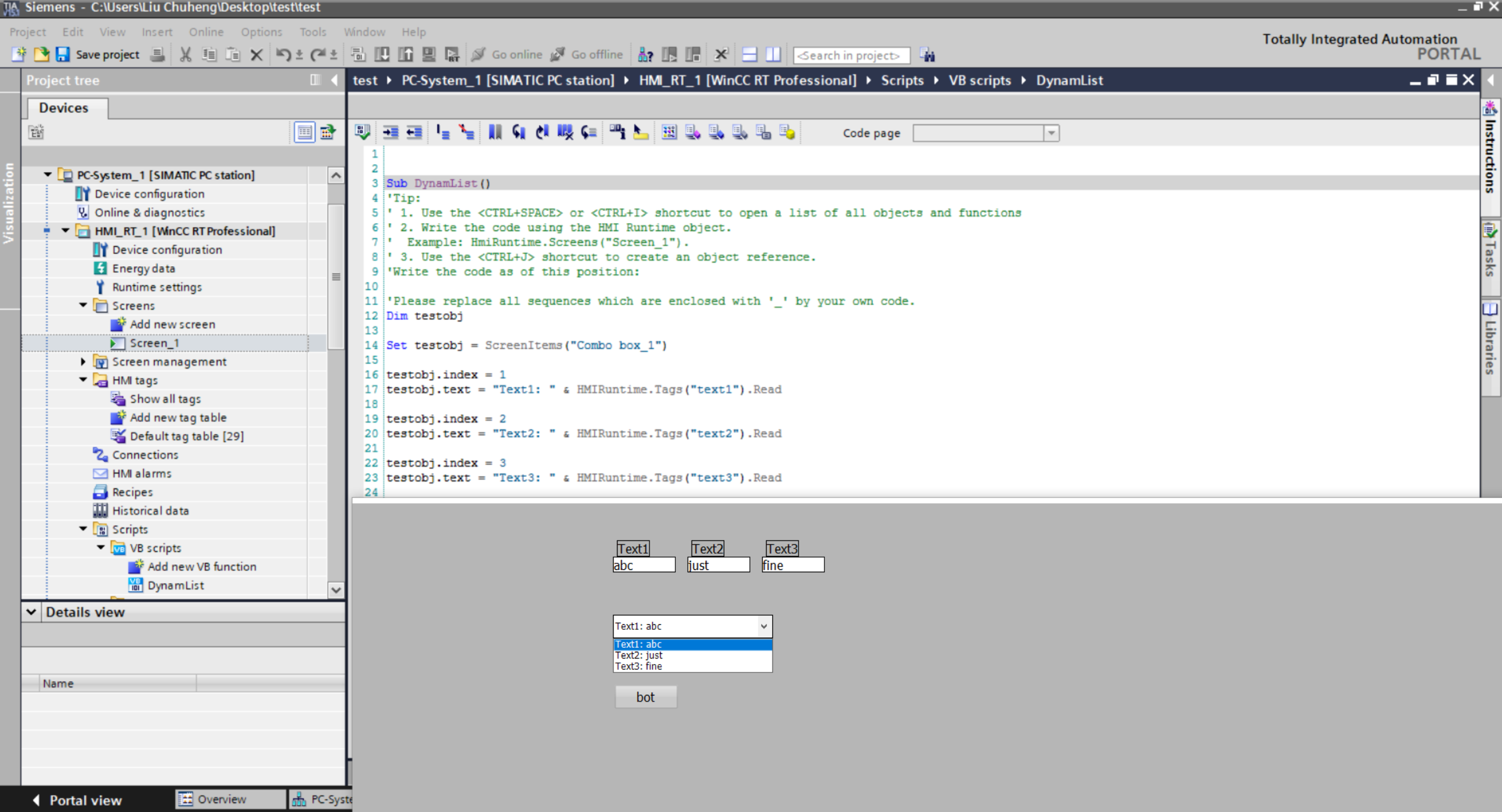This screenshot has width=1502, height=812.
Task: Click the increase indent icon
Action: point(390,132)
